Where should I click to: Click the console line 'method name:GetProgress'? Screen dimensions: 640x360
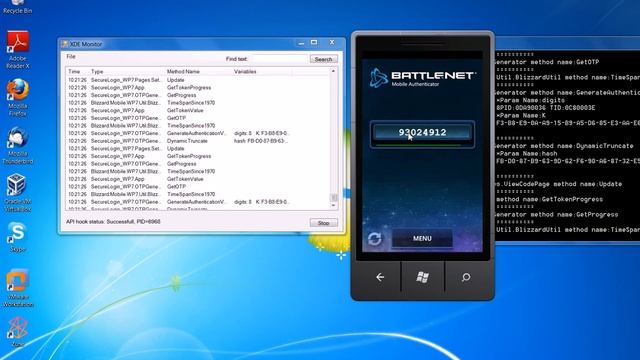point(557,214)
